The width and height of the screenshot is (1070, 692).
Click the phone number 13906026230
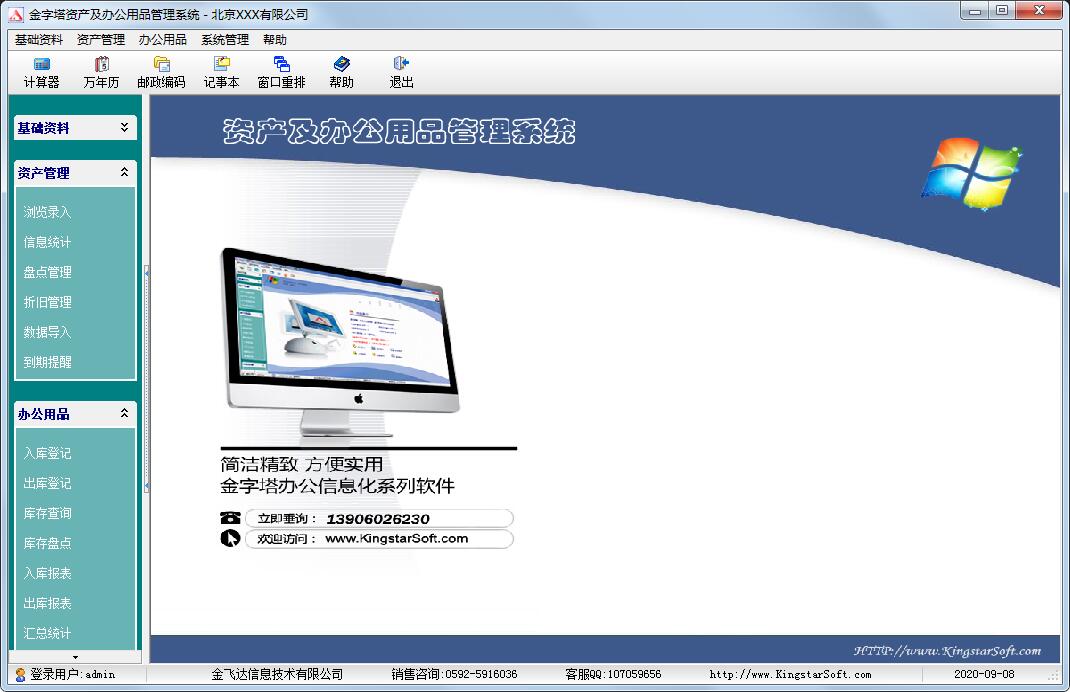click(x=378, y=519)
